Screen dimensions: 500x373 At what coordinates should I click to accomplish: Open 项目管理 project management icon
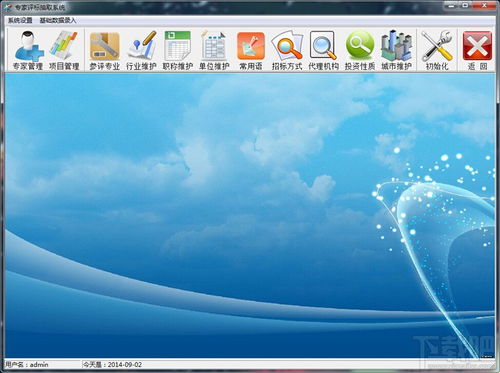[64, 50]
